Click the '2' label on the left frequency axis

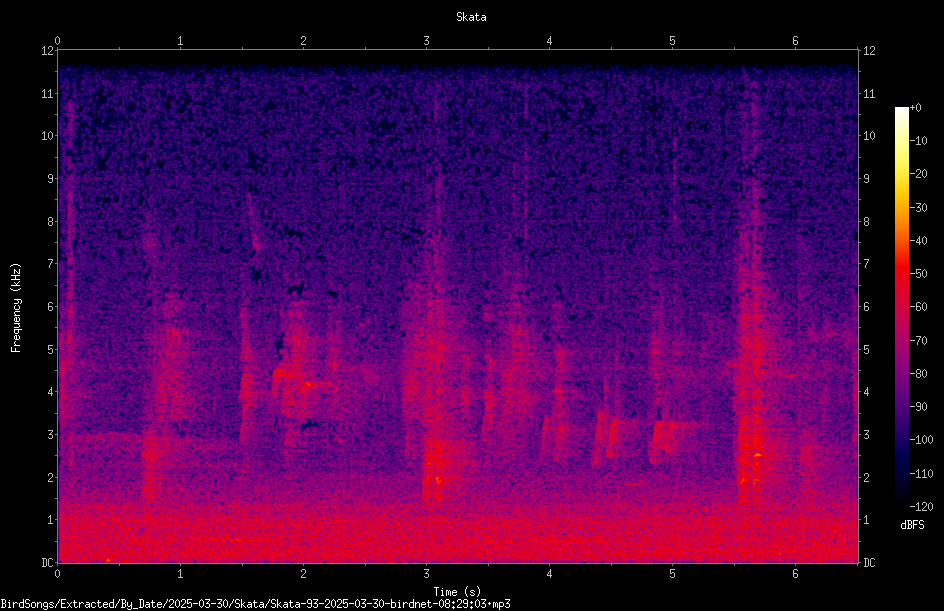click(x=50, y=477)
